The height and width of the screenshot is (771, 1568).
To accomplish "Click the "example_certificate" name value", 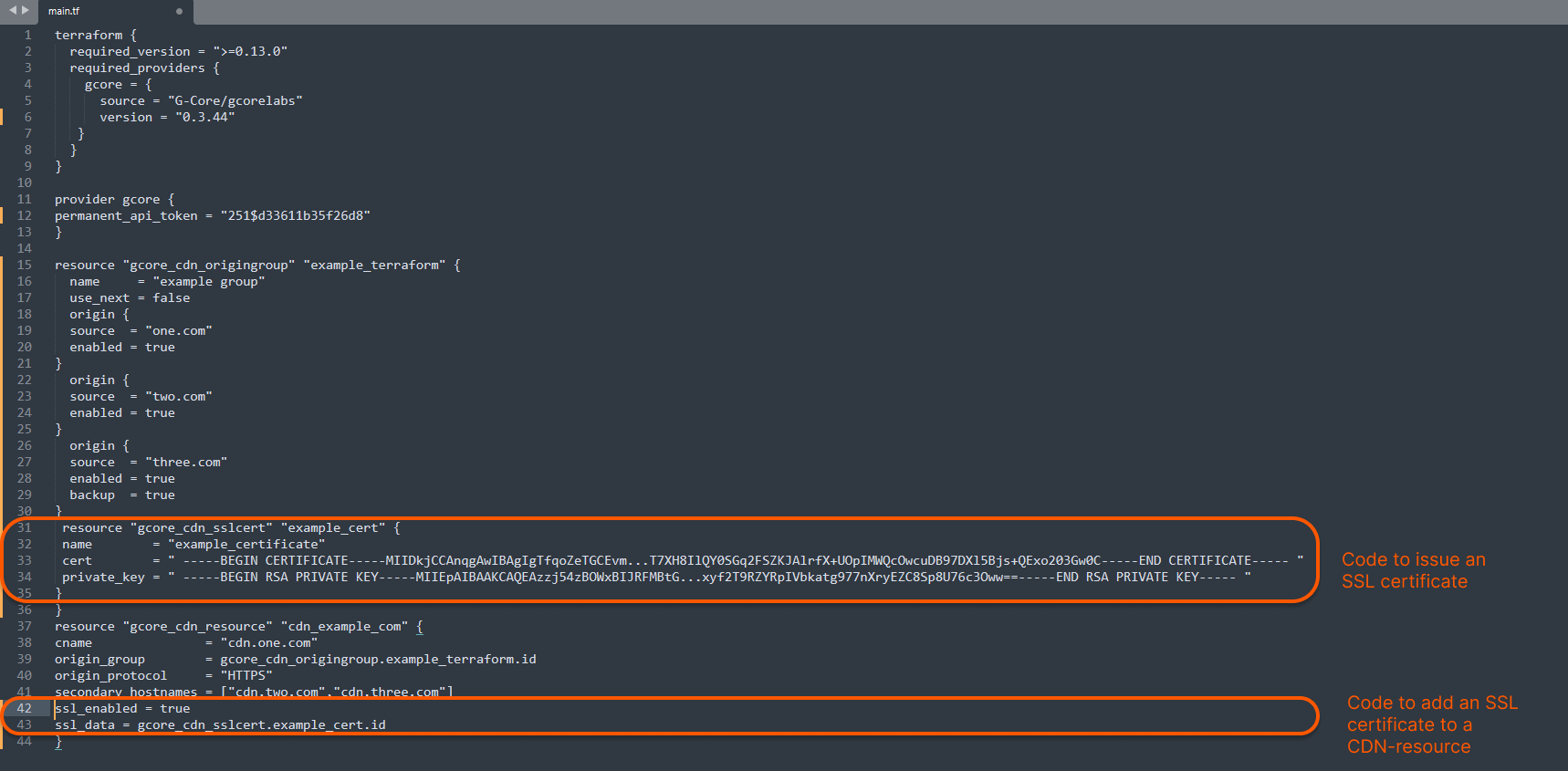I will click(x=246, y=545).
